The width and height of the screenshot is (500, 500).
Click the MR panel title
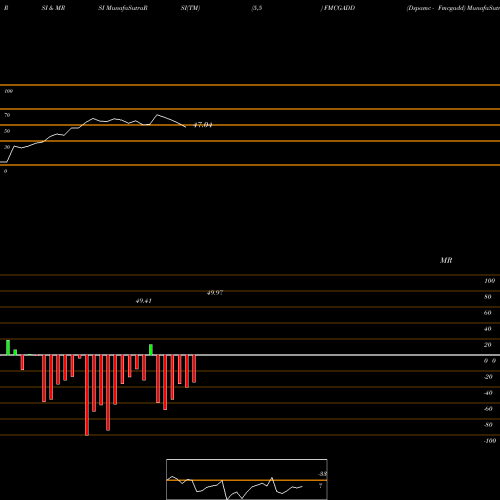[x=446, y=260]
